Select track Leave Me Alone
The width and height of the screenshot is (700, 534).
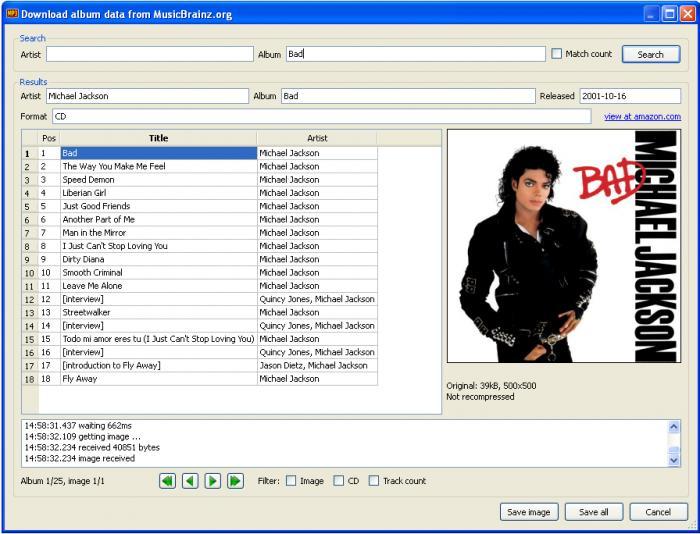(x=158, y=286)
